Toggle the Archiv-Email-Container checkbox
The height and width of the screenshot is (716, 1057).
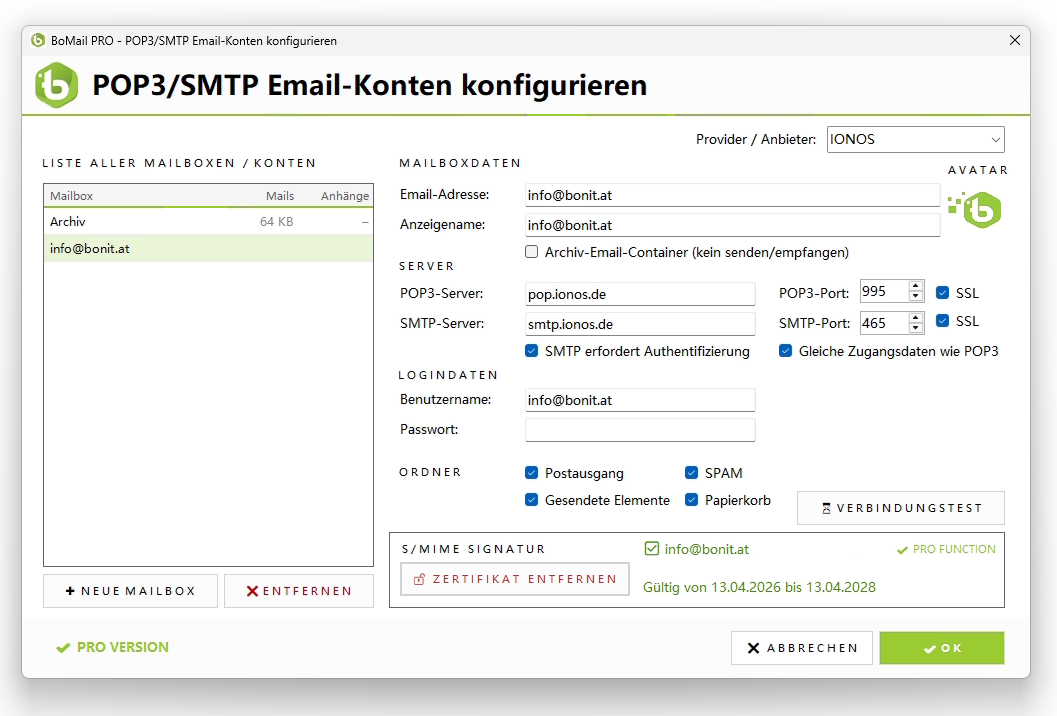coord(532,252)
